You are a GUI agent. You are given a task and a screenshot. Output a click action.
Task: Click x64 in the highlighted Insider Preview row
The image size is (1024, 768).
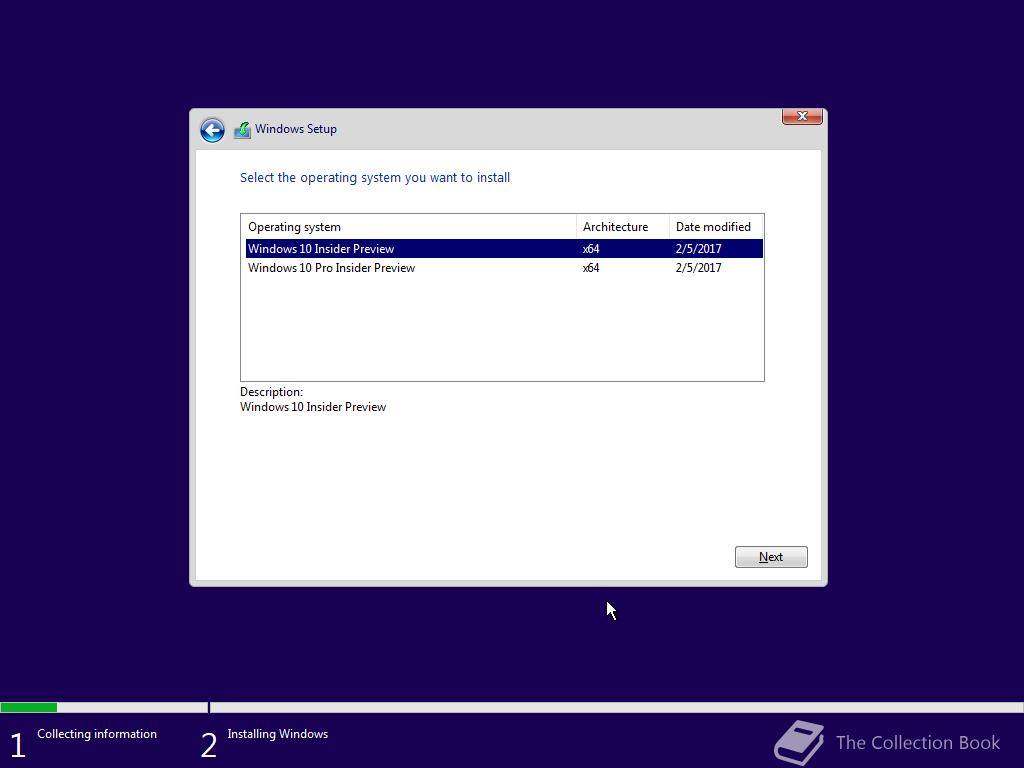pos(591,249)
